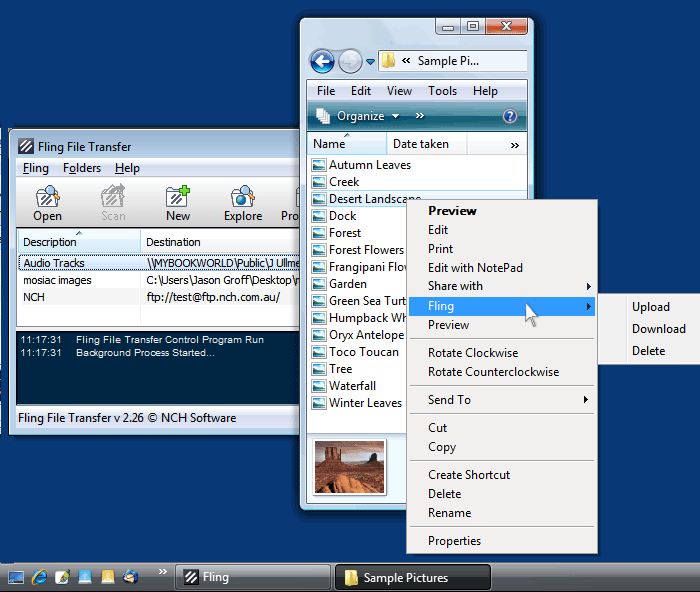
Task: Open the recent pages dropdown arrow beside Forward
Action: [370, 61]
